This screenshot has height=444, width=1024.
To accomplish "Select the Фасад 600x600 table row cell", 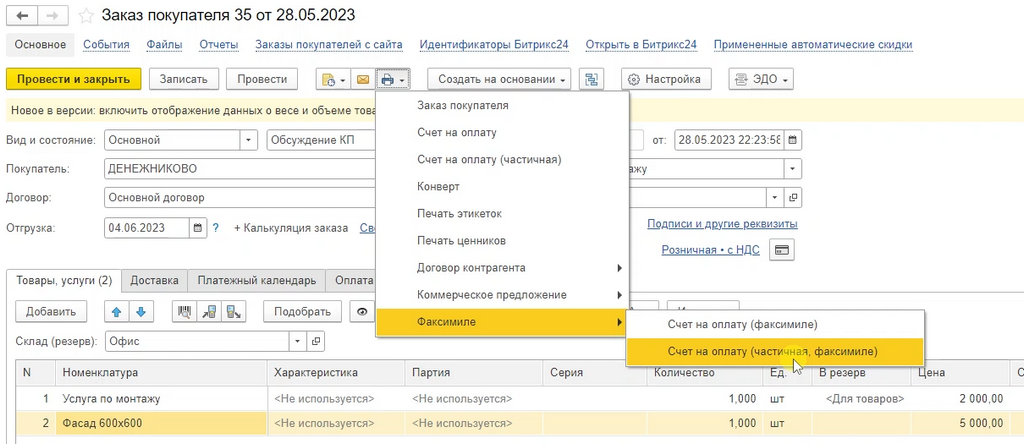I will (x=161, y=424).
